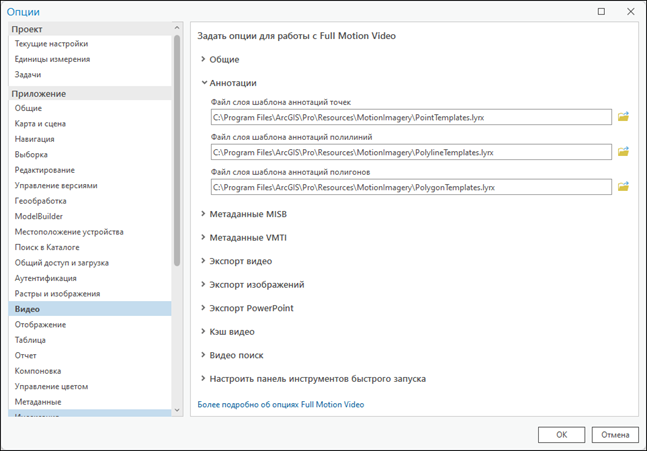Click the OK button
This screenshot has height=451, width=647.
coord(561,435)
